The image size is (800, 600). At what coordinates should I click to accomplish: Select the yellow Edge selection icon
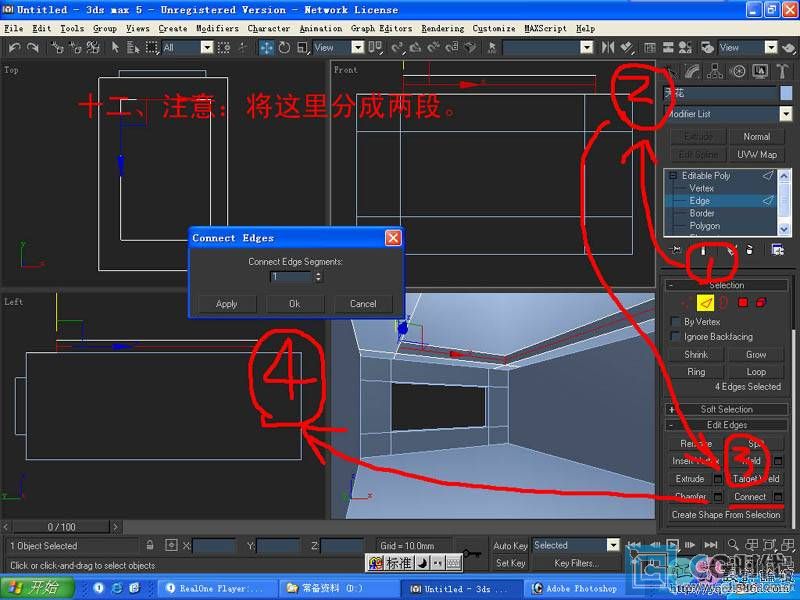(706, 303)
